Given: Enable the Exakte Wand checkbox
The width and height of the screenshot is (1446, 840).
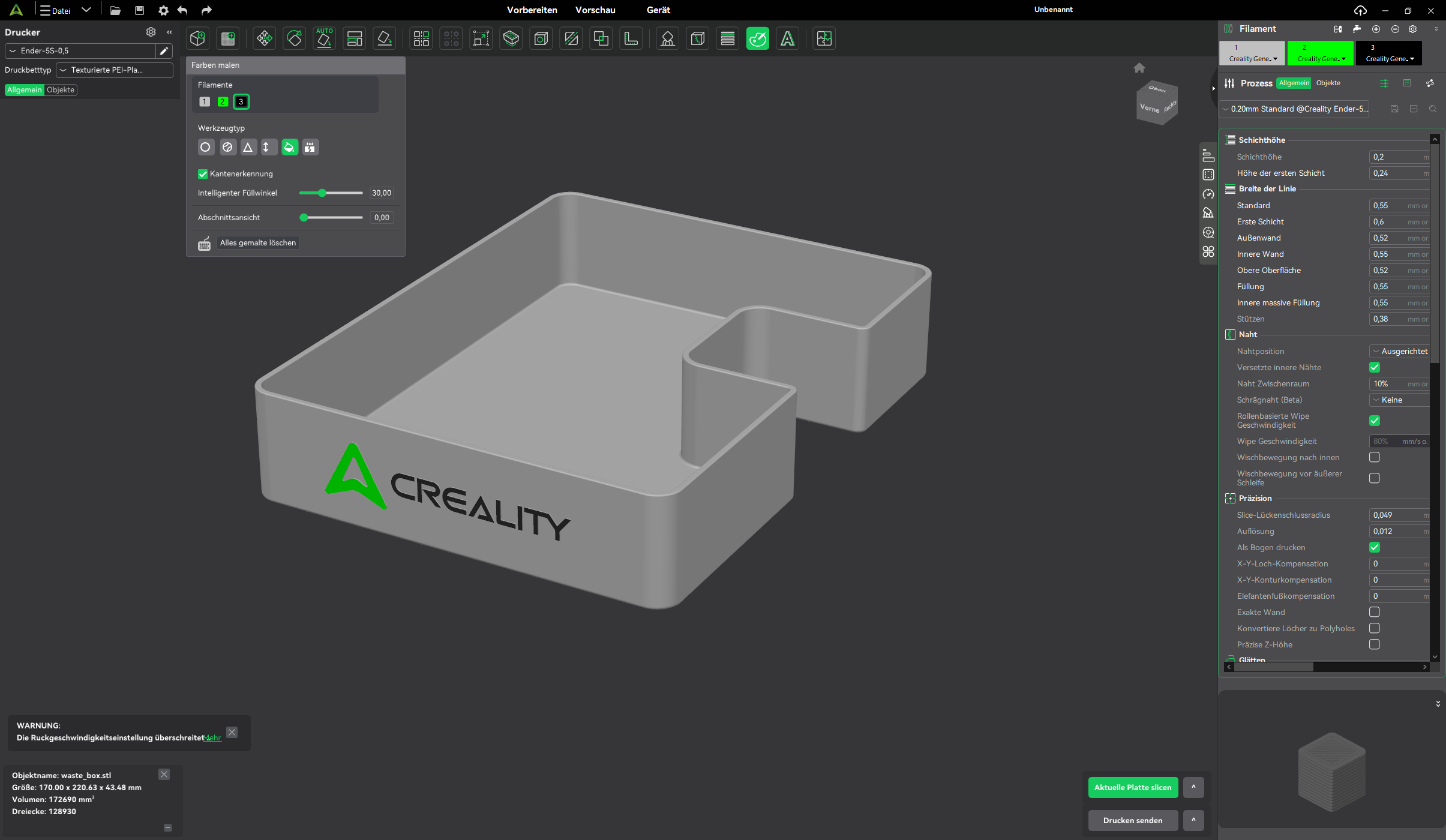Looking at the screenshot, I should tap(1374, 612).
